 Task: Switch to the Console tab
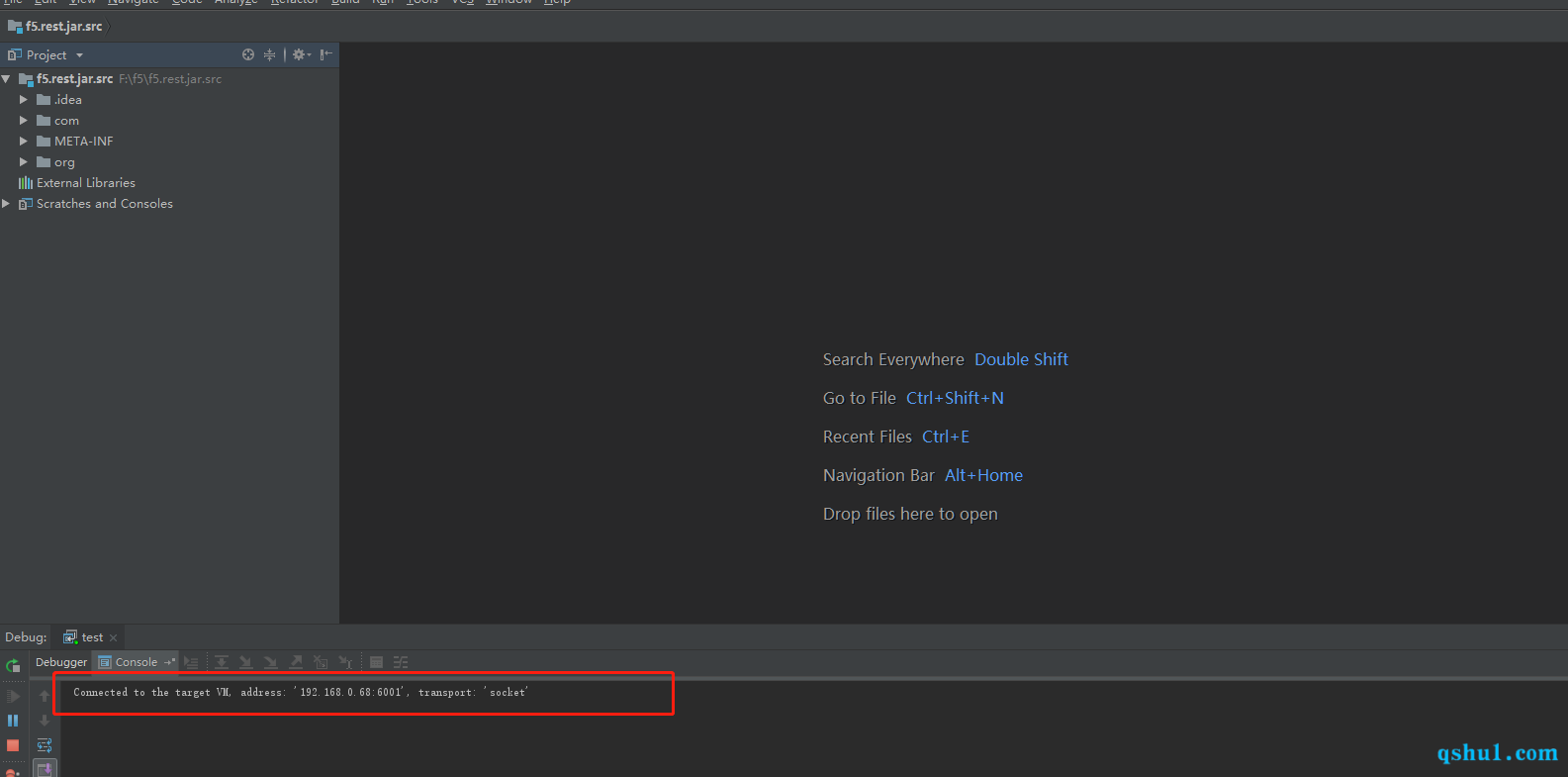(x=137, y=662)
